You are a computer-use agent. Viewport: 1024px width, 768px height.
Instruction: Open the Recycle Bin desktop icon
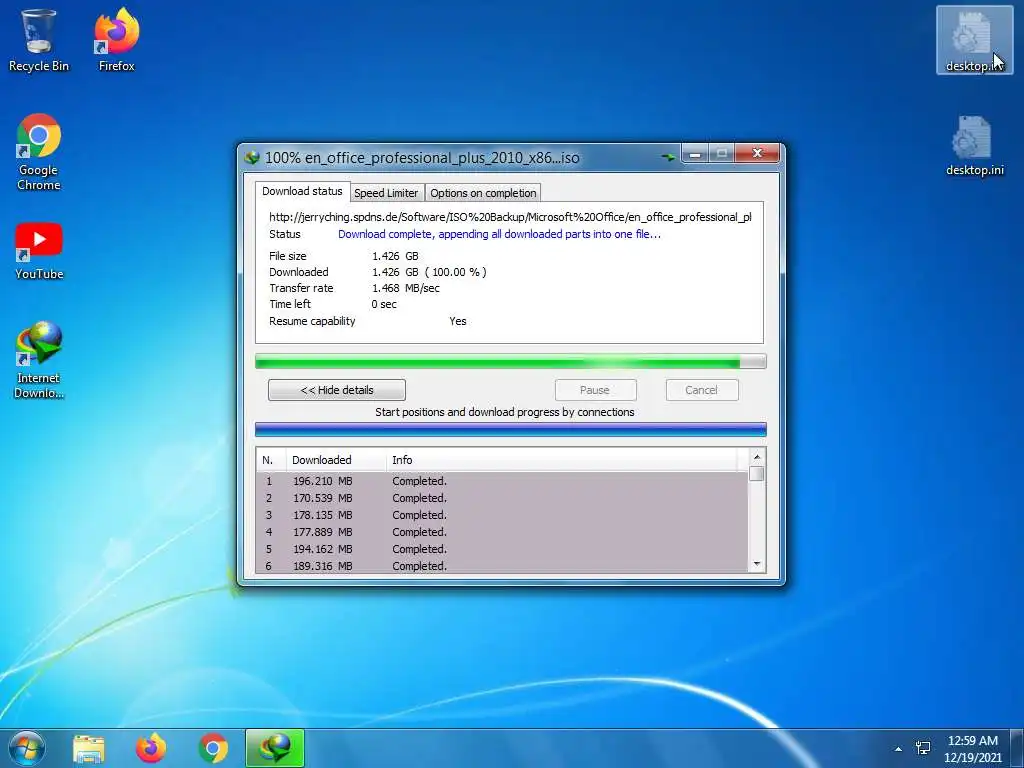(38, 39)
